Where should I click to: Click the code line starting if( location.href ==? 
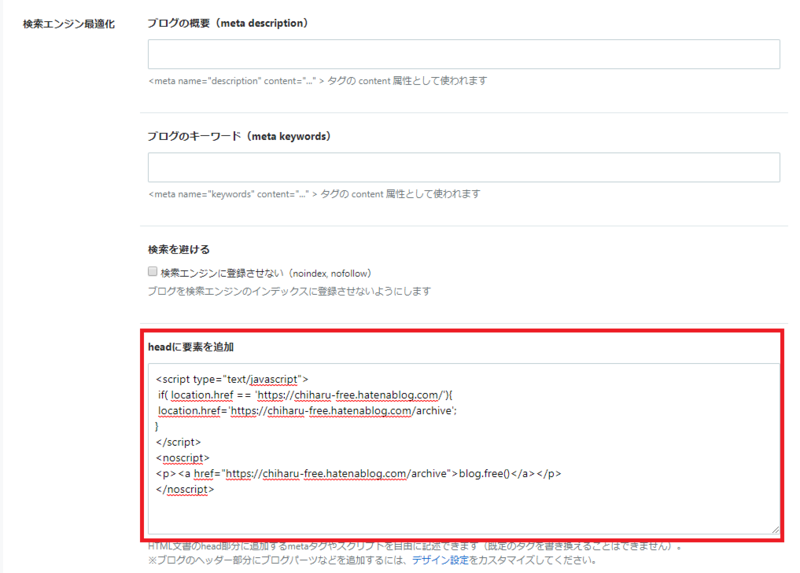(305, 395)
